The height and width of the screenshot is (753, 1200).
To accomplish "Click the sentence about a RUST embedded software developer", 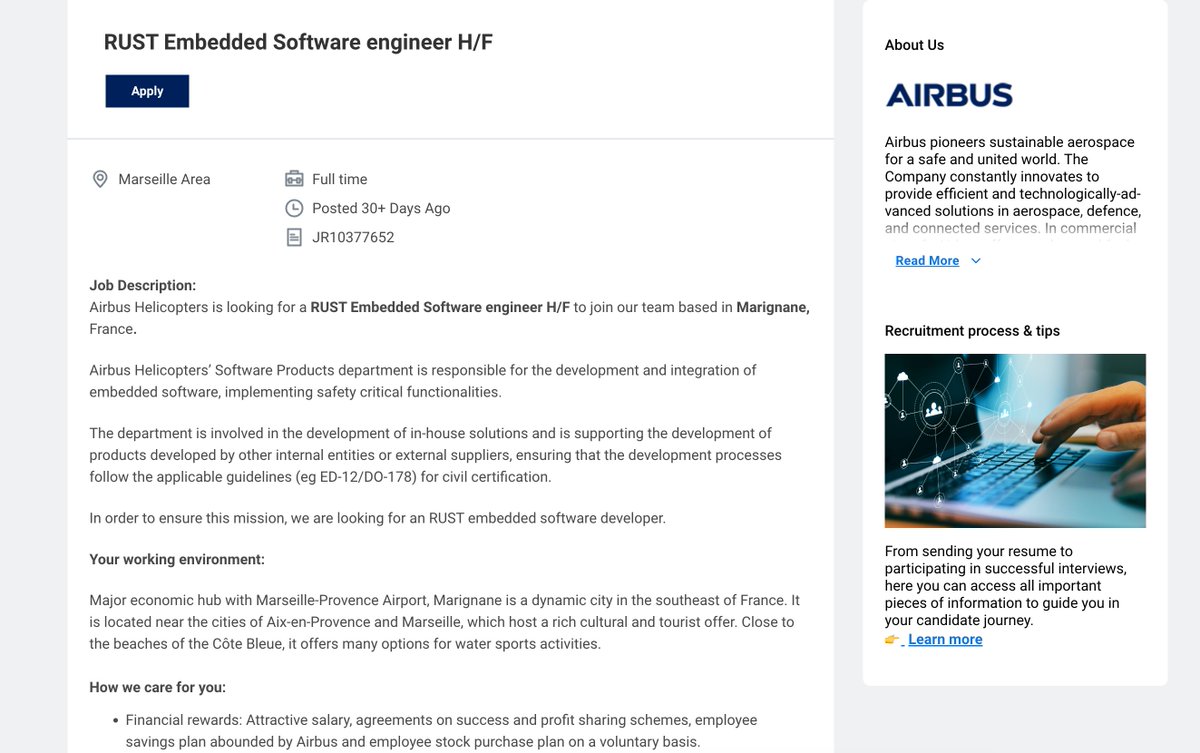I will click(377, 518).
